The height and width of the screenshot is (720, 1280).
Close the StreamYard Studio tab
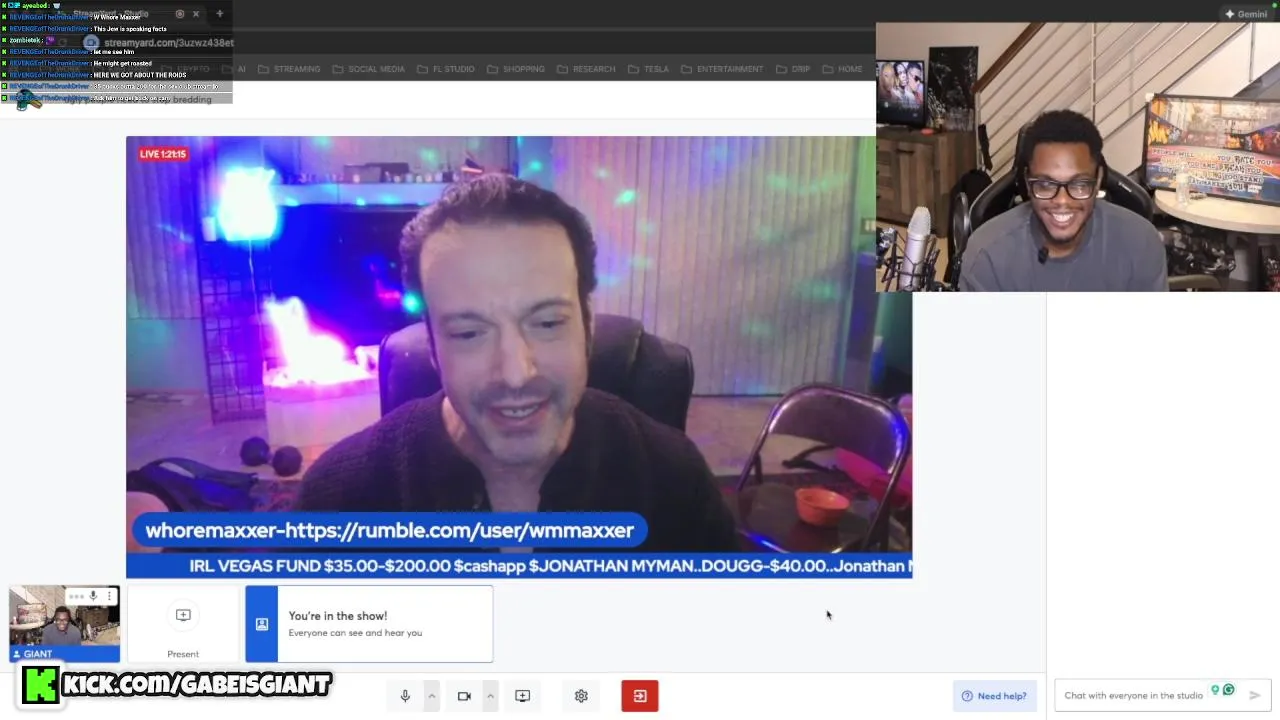point(196,14)
